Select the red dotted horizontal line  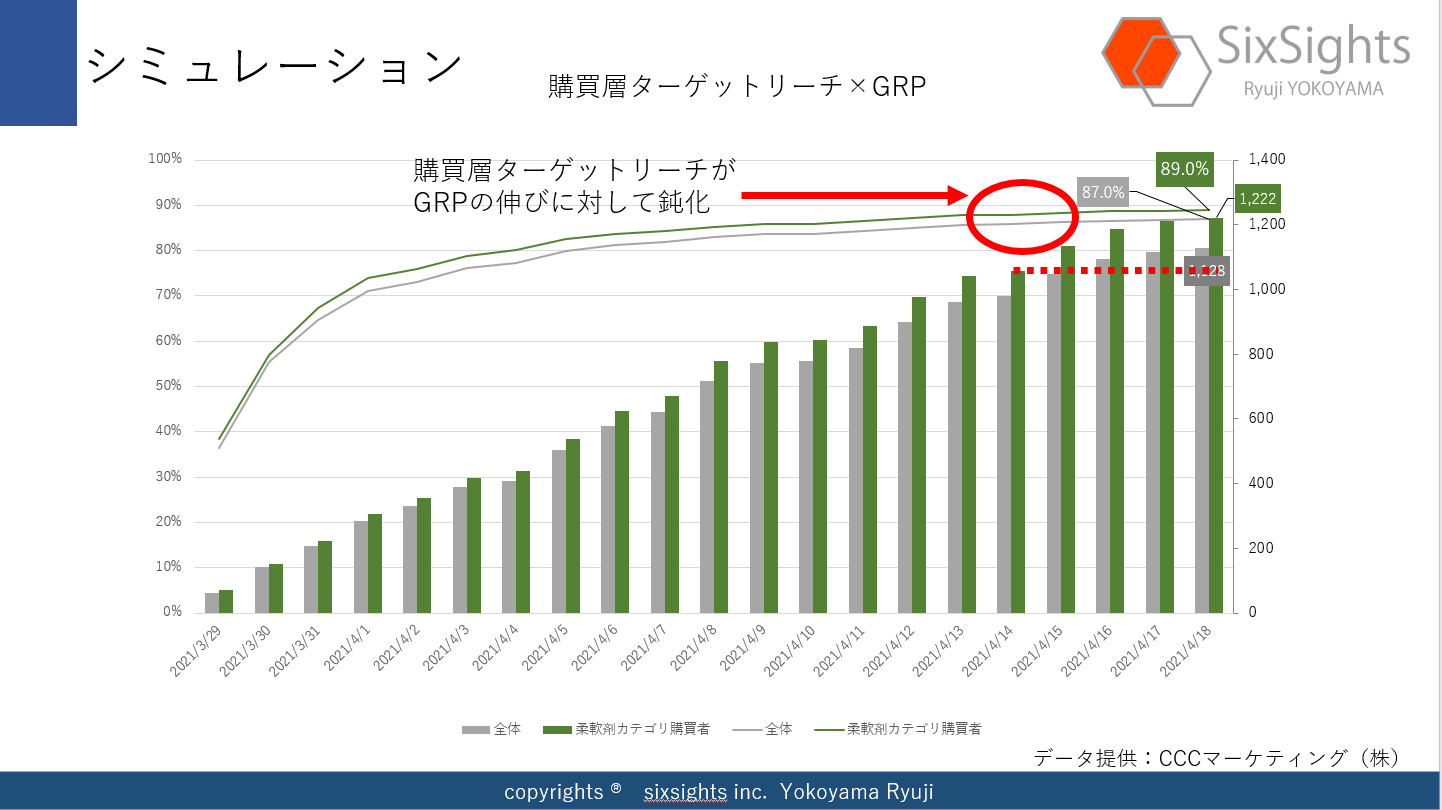1100,270
